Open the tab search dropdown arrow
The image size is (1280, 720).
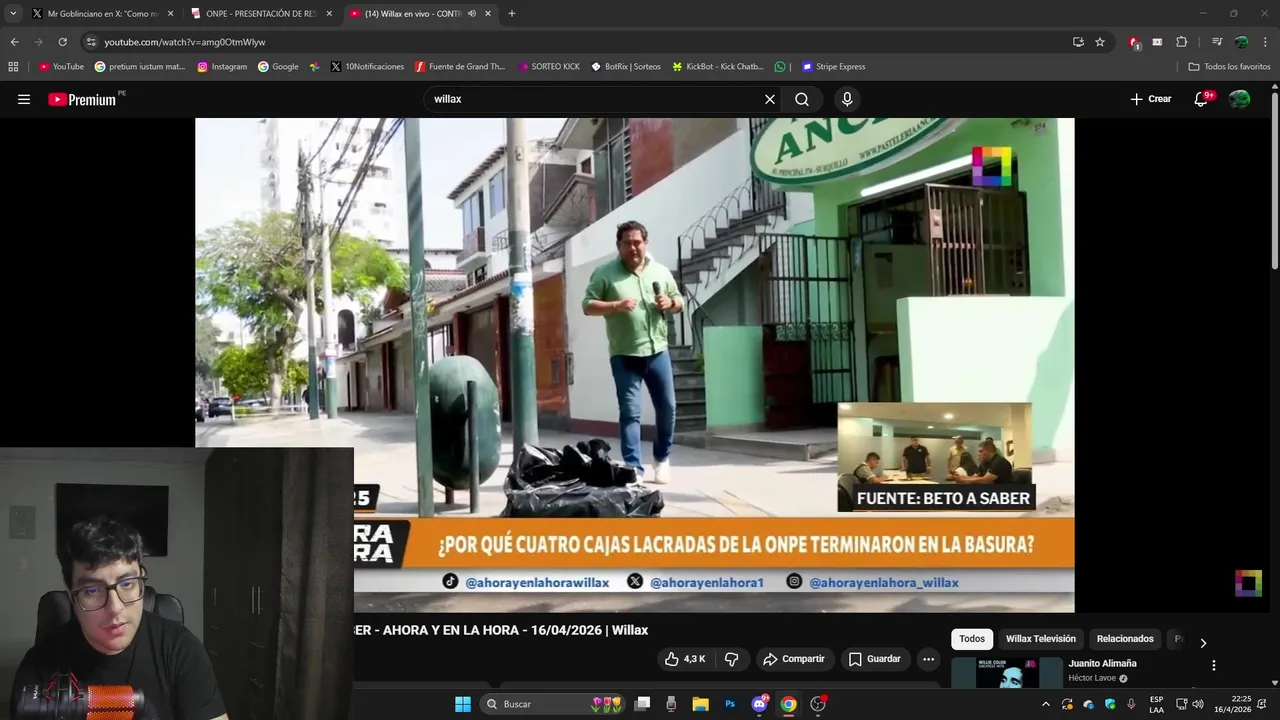(13, 14)
